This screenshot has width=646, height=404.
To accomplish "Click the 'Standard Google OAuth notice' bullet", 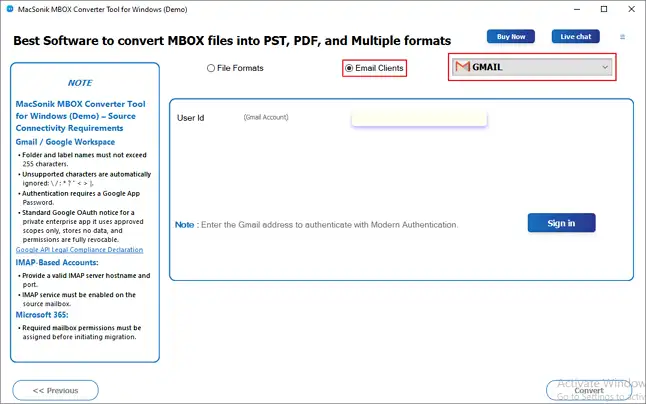I will 82,226.
